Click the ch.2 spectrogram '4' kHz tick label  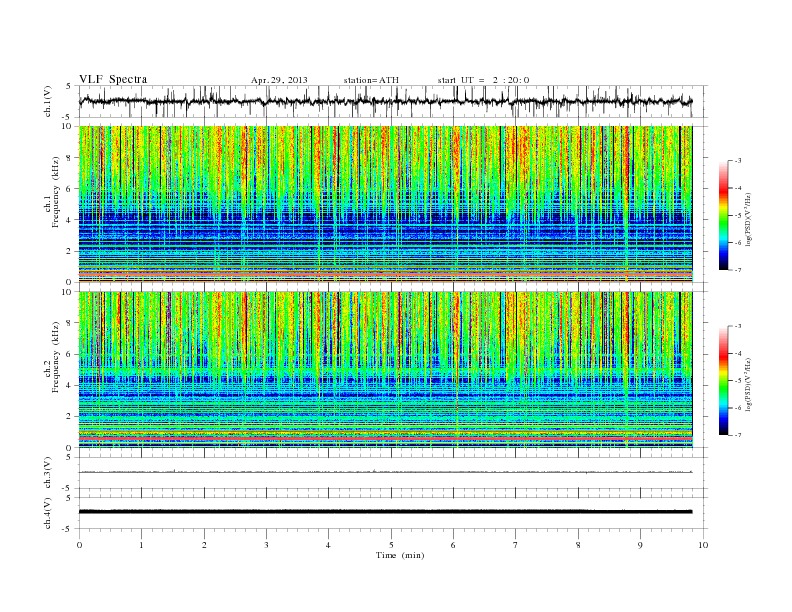[69, 385]
